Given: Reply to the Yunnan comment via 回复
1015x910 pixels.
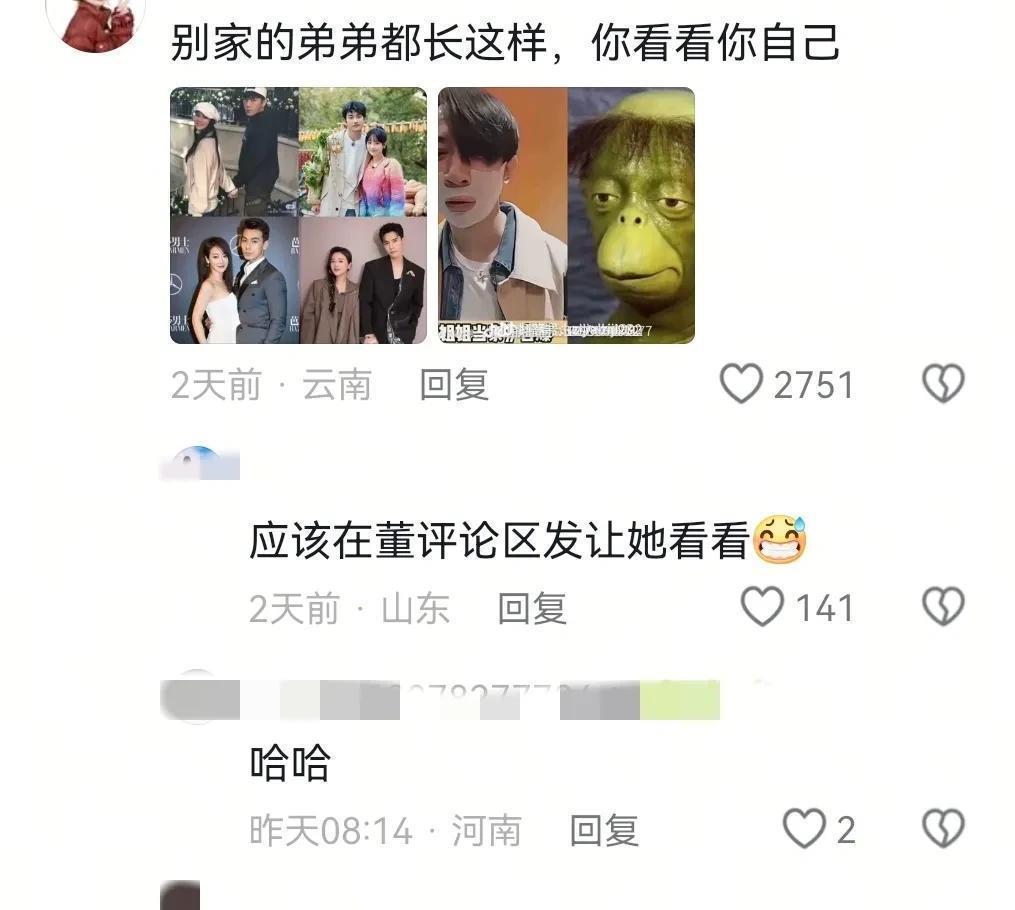Looking at the screenshot, I should (x=454, y=384).
